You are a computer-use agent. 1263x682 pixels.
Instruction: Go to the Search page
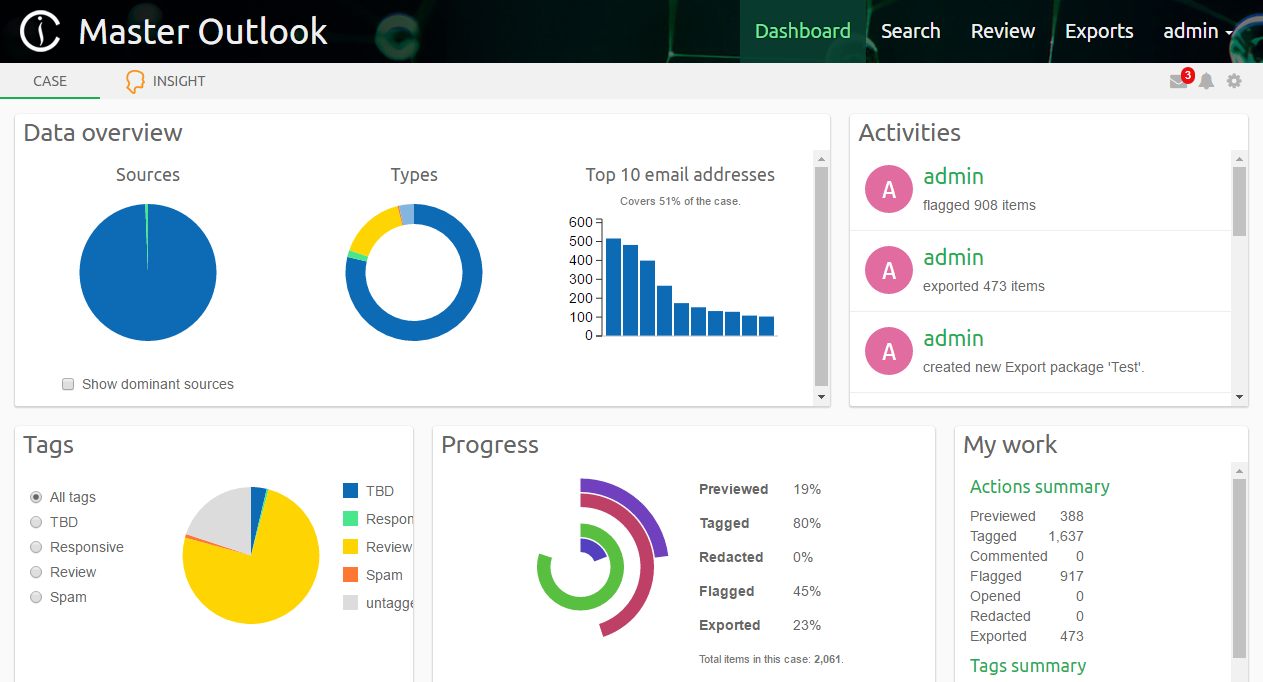click(x=910, y=31)
